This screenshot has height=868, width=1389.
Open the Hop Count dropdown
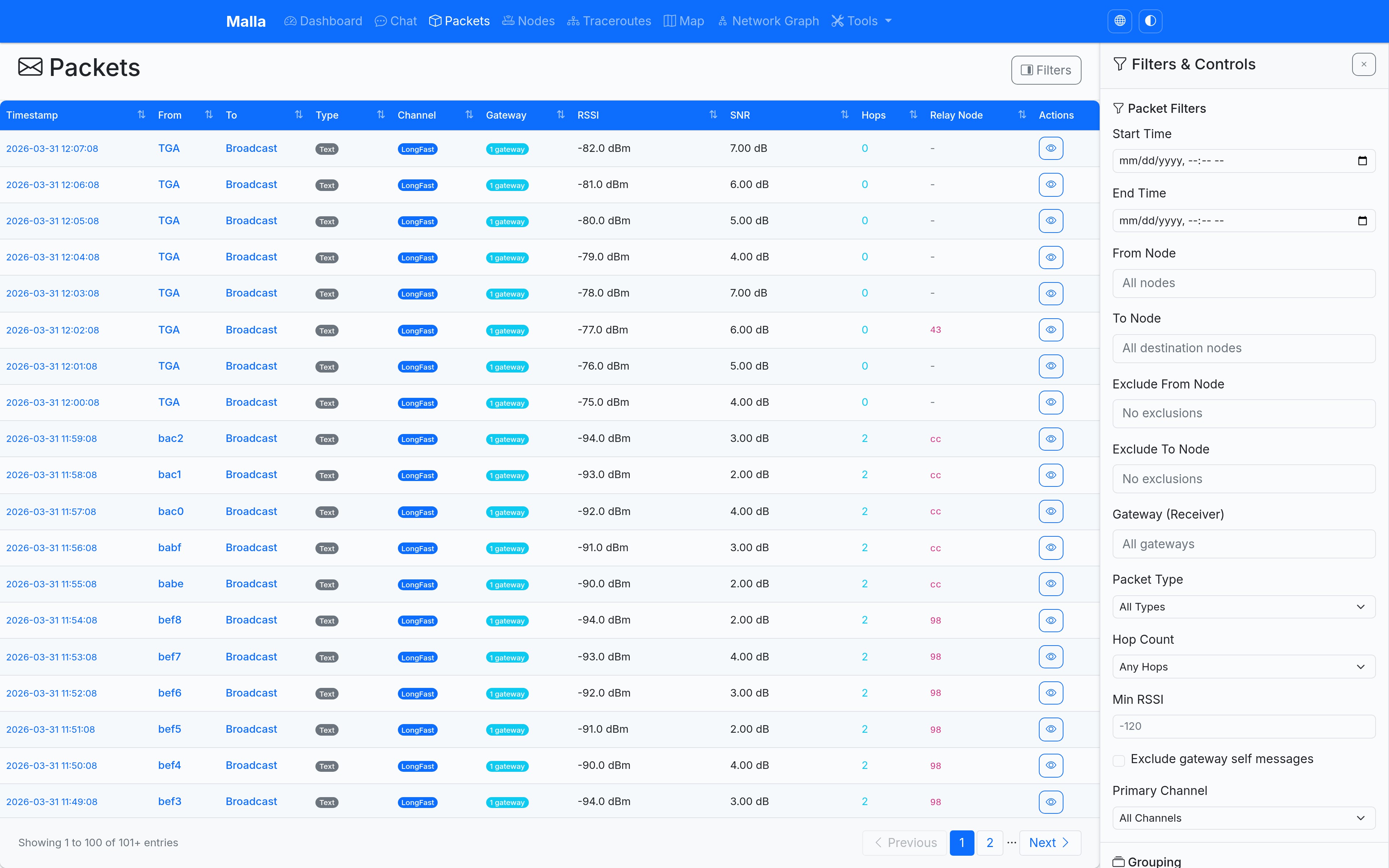[x=1243, y=667]
